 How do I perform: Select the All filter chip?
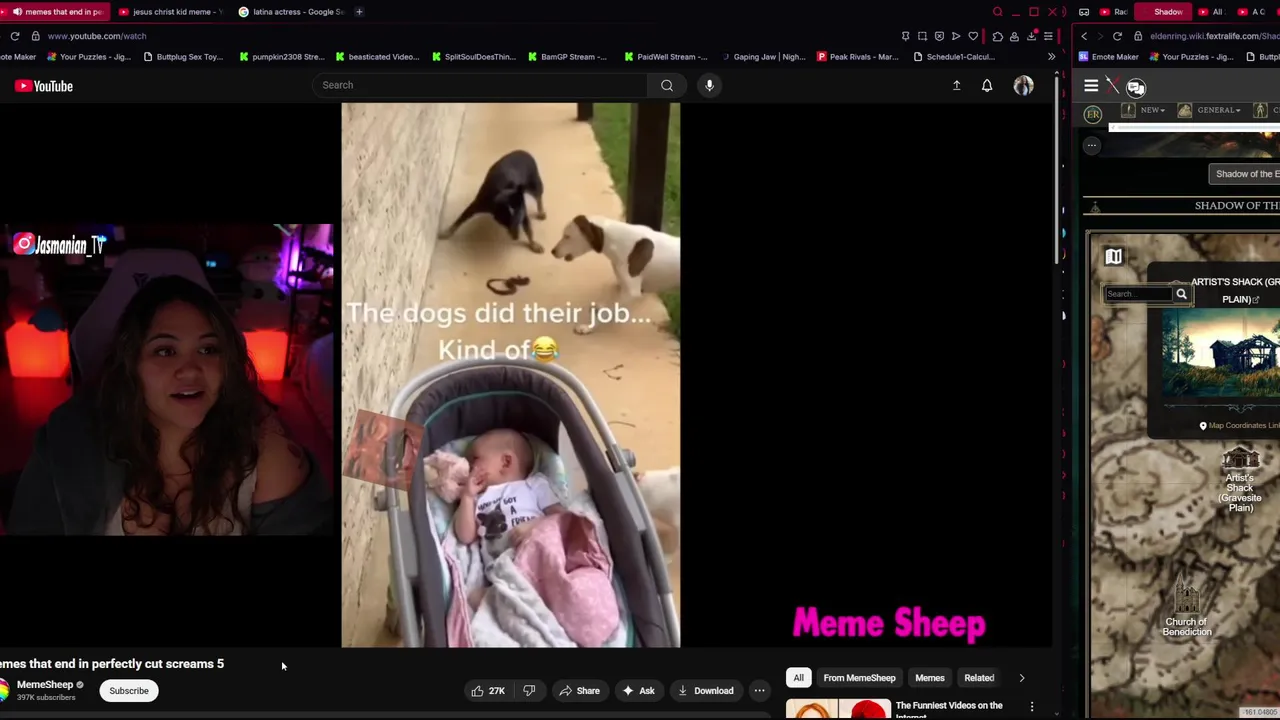pos(798,678)
